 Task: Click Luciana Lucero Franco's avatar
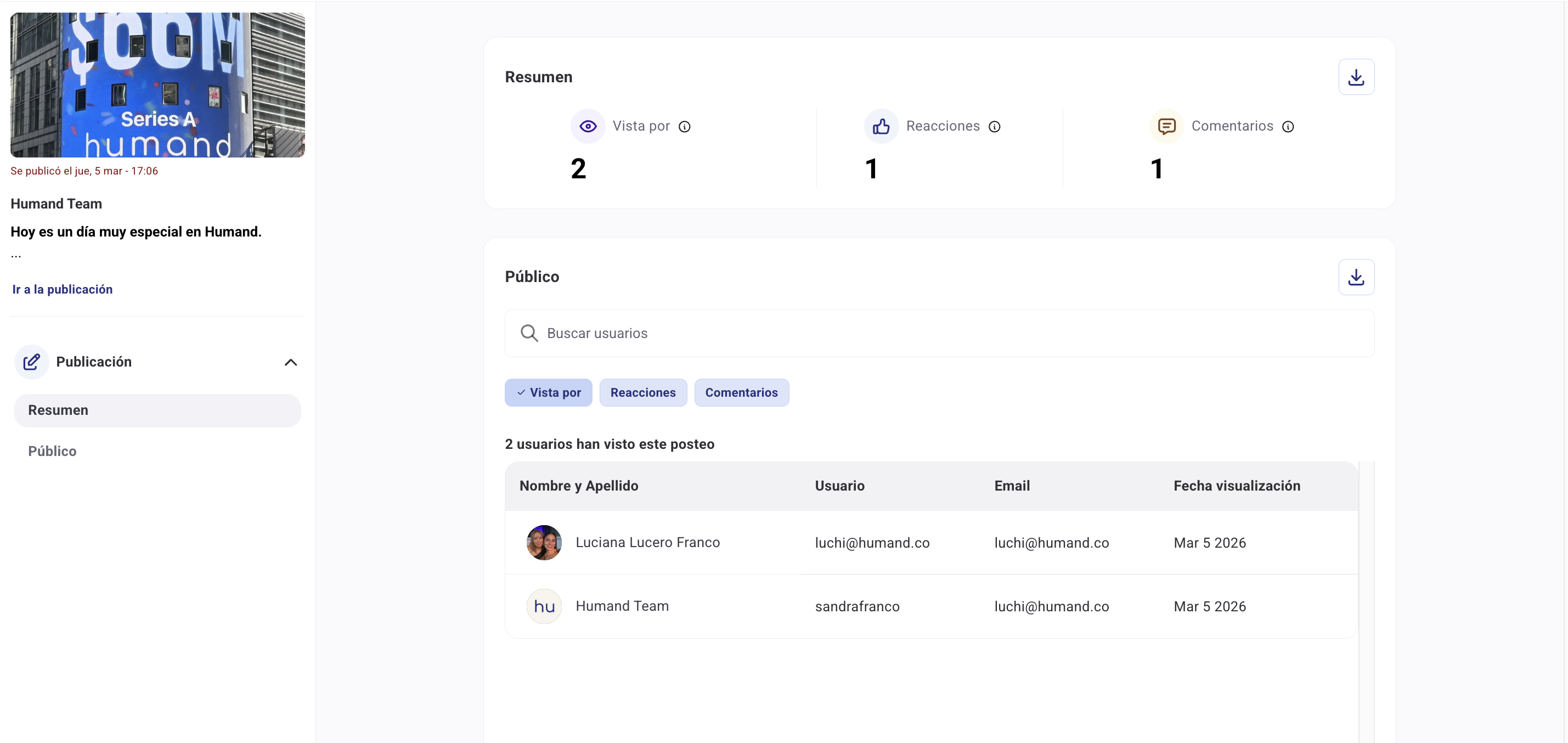click(543, 542)
